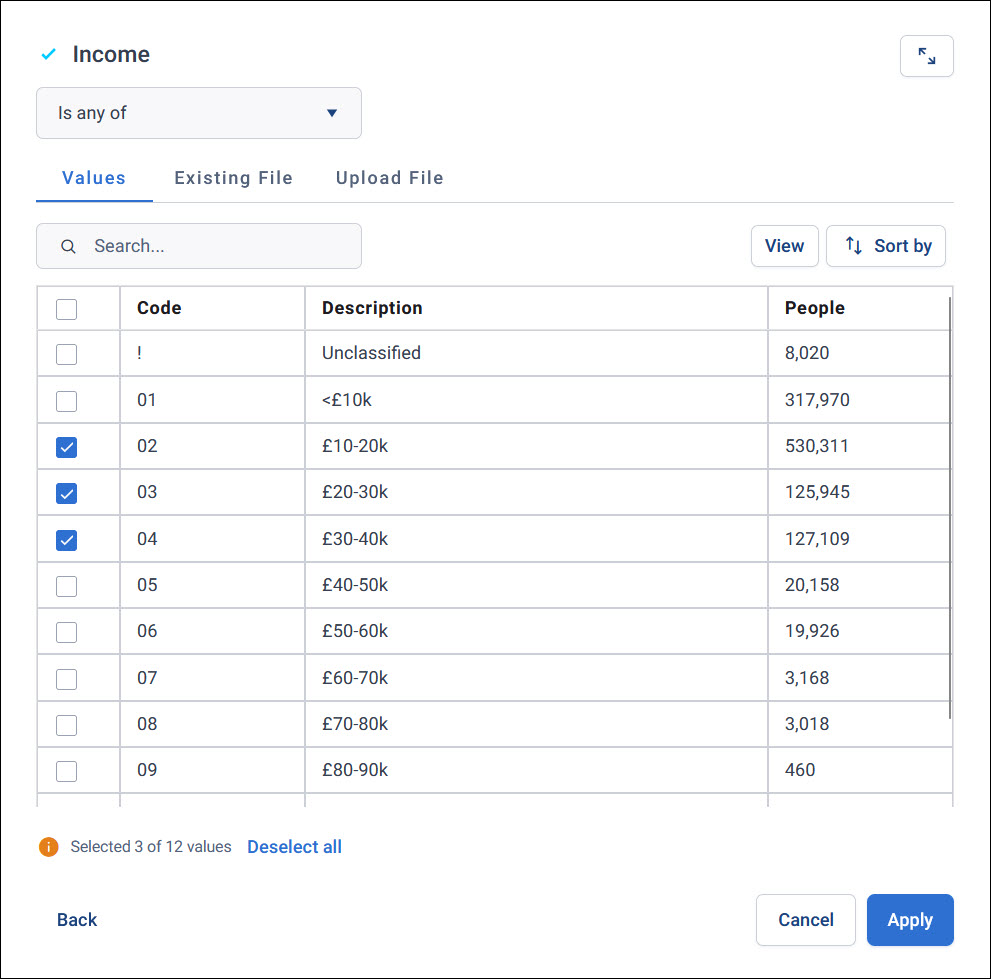Click the people count 460
The image size is (991, 979).
pyautogui.click(x=800, y=770)
